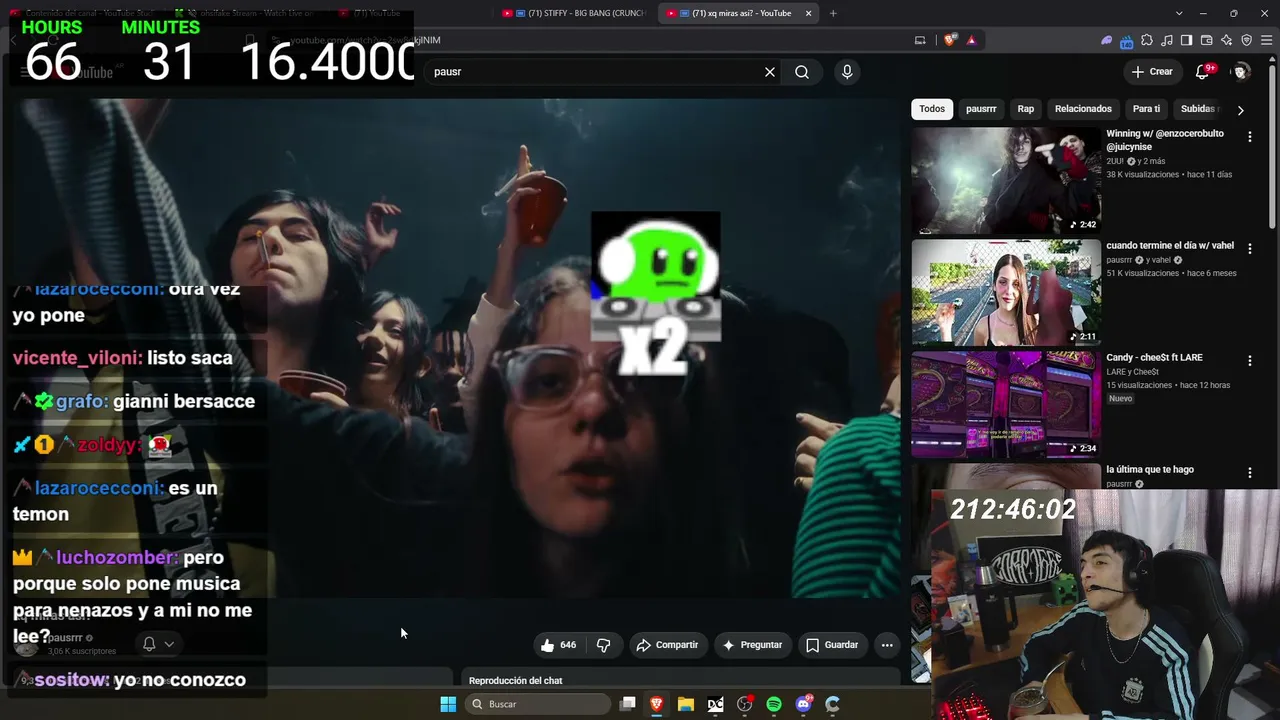
Task: Open the Brave main hamburger menu
Action: pos(1266,40)
